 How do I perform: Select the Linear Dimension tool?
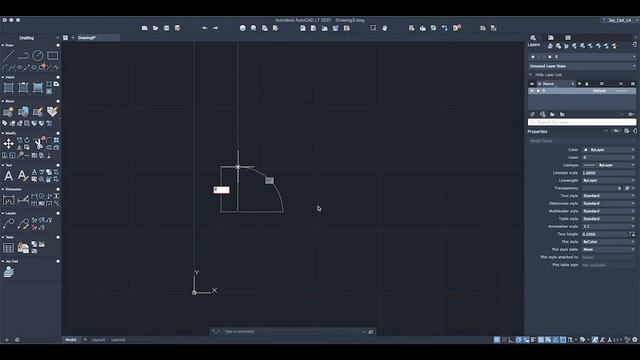coord(9,200)
